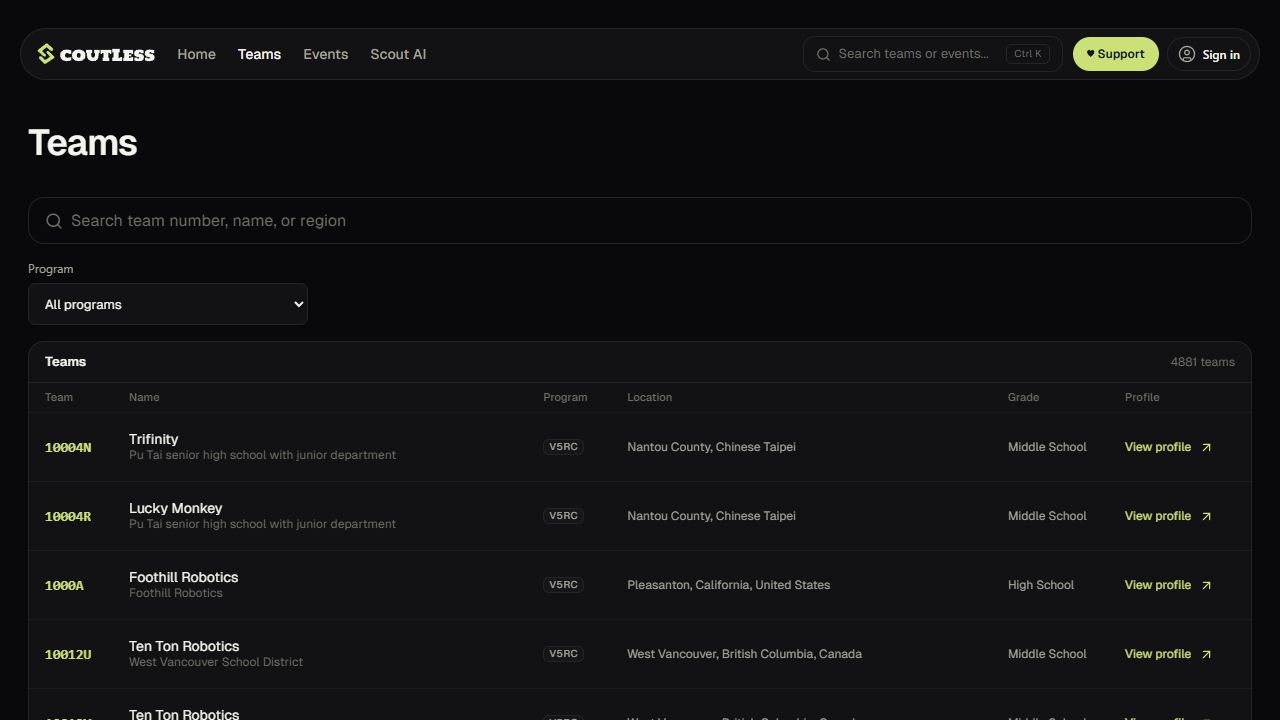Select the Teams nav item
This screenshot has height=720, width=1280.
pos(259,54)
